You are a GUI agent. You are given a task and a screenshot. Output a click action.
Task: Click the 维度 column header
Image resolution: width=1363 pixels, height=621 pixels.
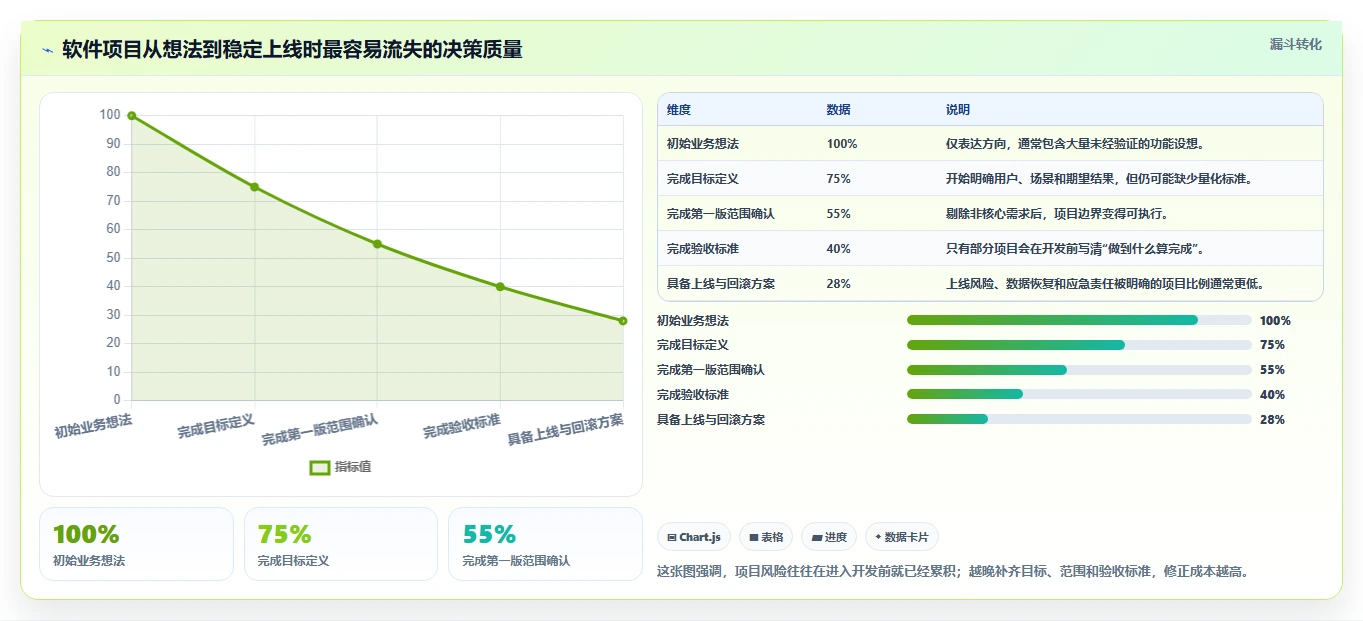[679, 110]
